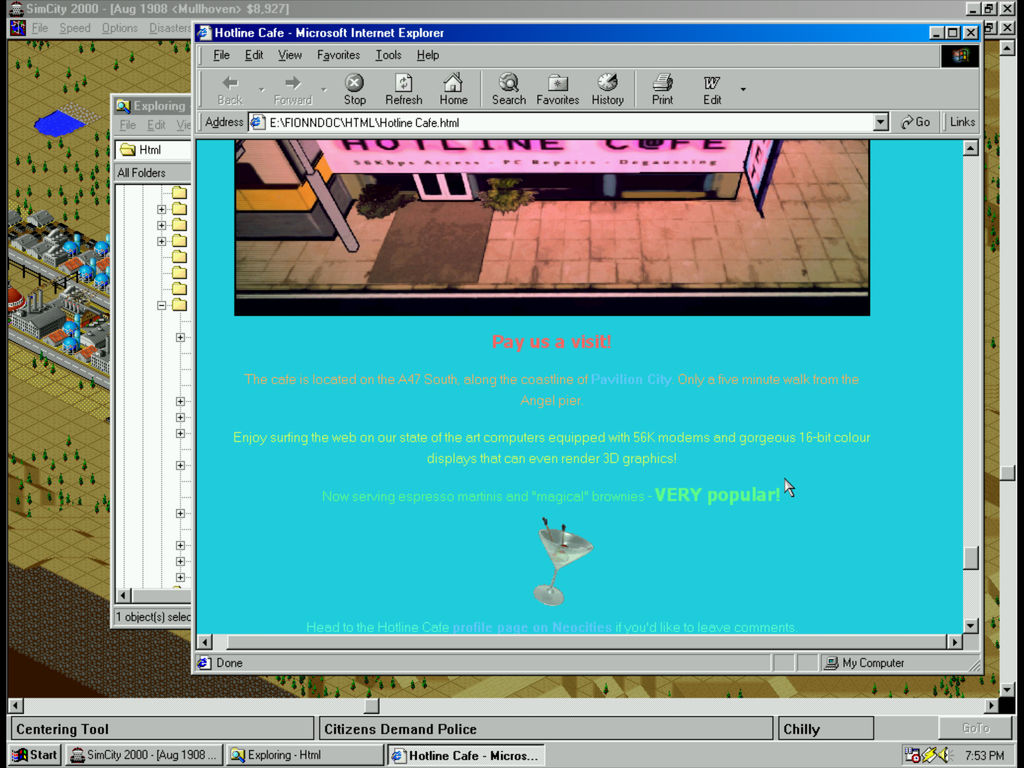The image size is (1024, 768).
Task: Open the Windows Start button
Action: pos(35,755)
